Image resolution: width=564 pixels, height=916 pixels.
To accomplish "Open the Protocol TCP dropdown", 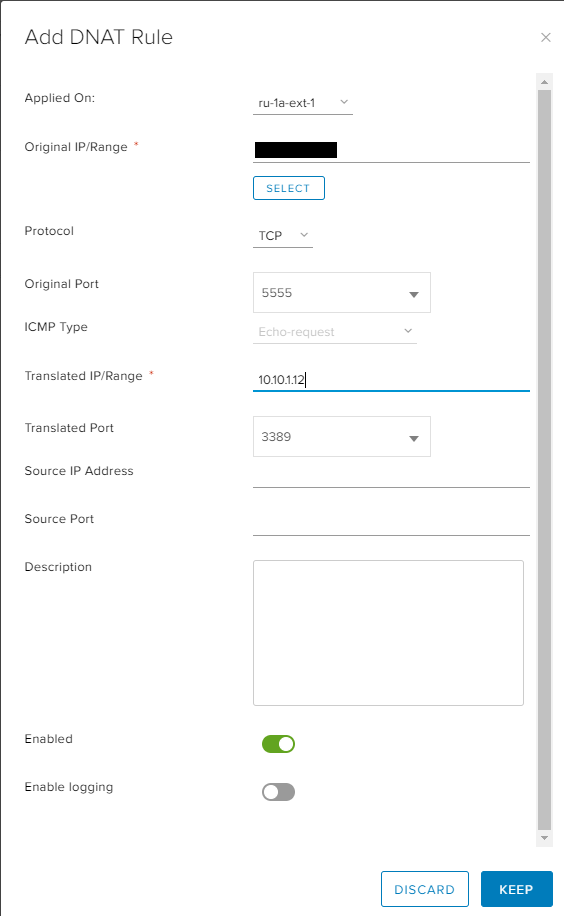I will click(283, 235).
